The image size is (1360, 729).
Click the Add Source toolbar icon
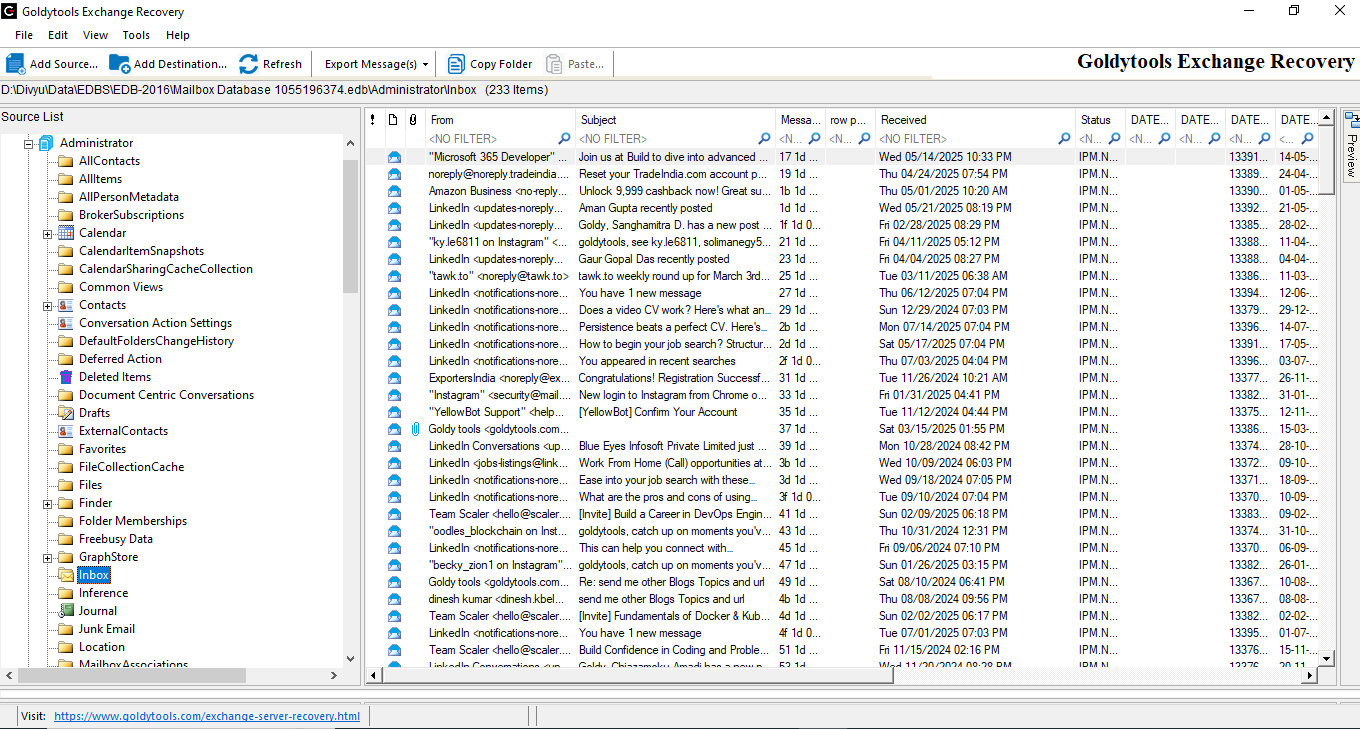click(x=16, y=64)
